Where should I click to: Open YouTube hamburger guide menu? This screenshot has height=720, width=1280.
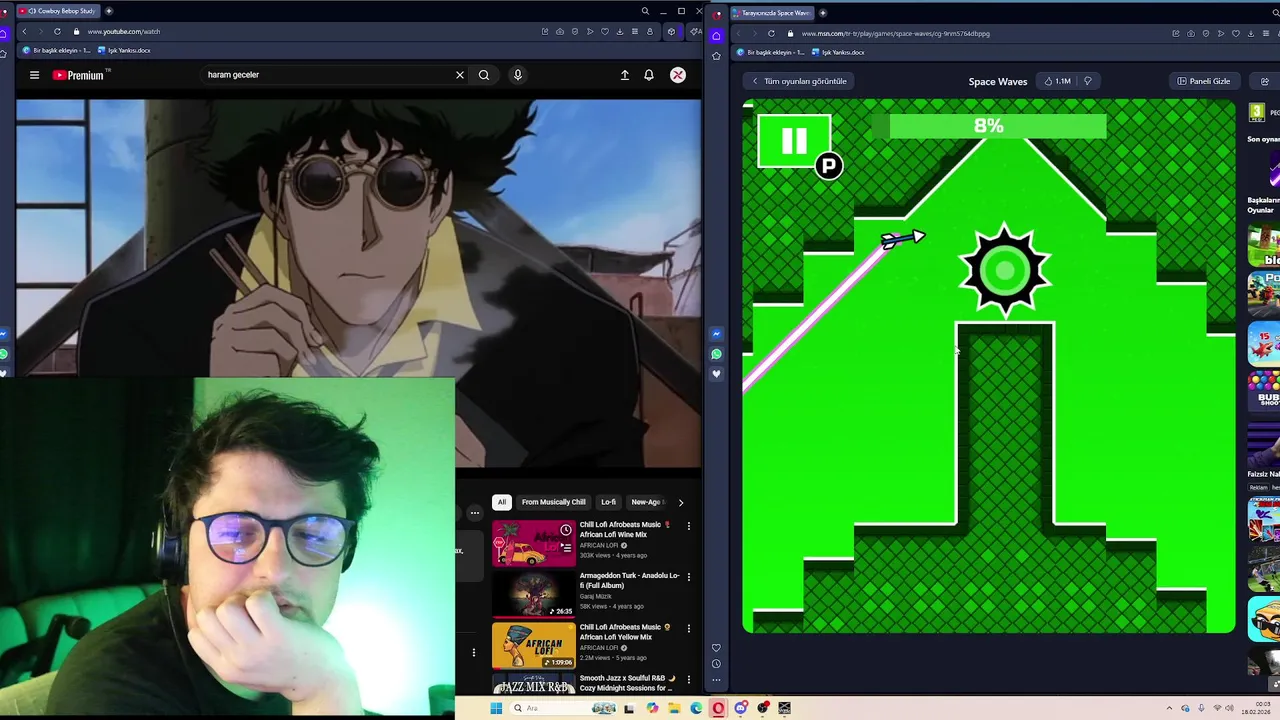click(34, 75)
